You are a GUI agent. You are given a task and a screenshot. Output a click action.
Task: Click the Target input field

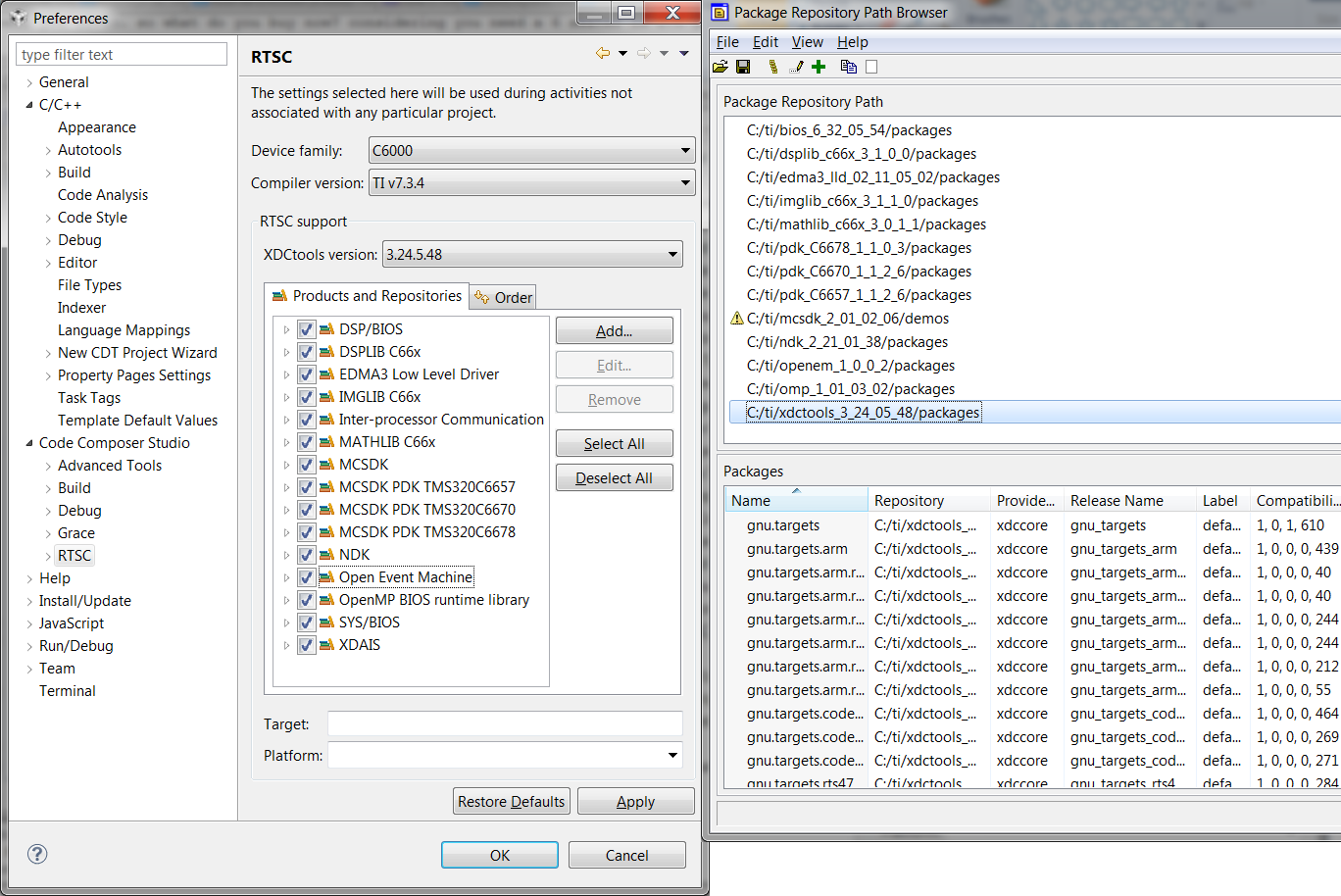pyautogui.click(x=505, y=724)
